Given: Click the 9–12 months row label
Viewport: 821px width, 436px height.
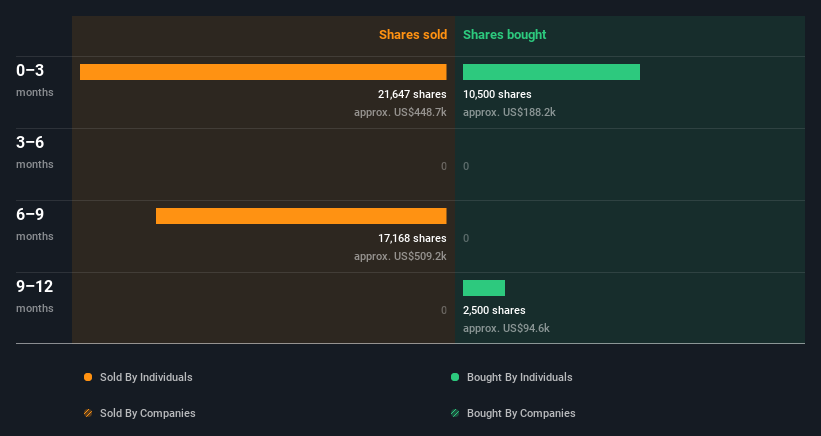Looking at the screenshot, I should [x=35, y=296].
